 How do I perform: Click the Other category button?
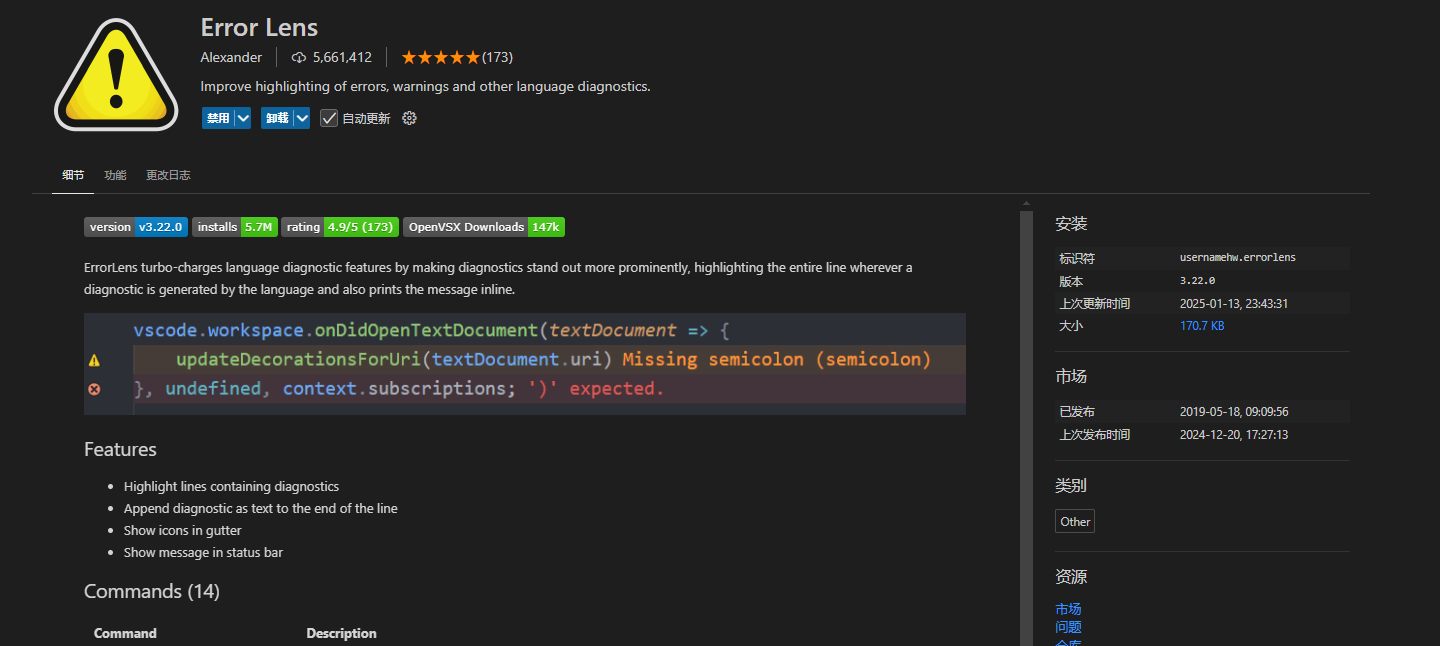[1075, 521]
